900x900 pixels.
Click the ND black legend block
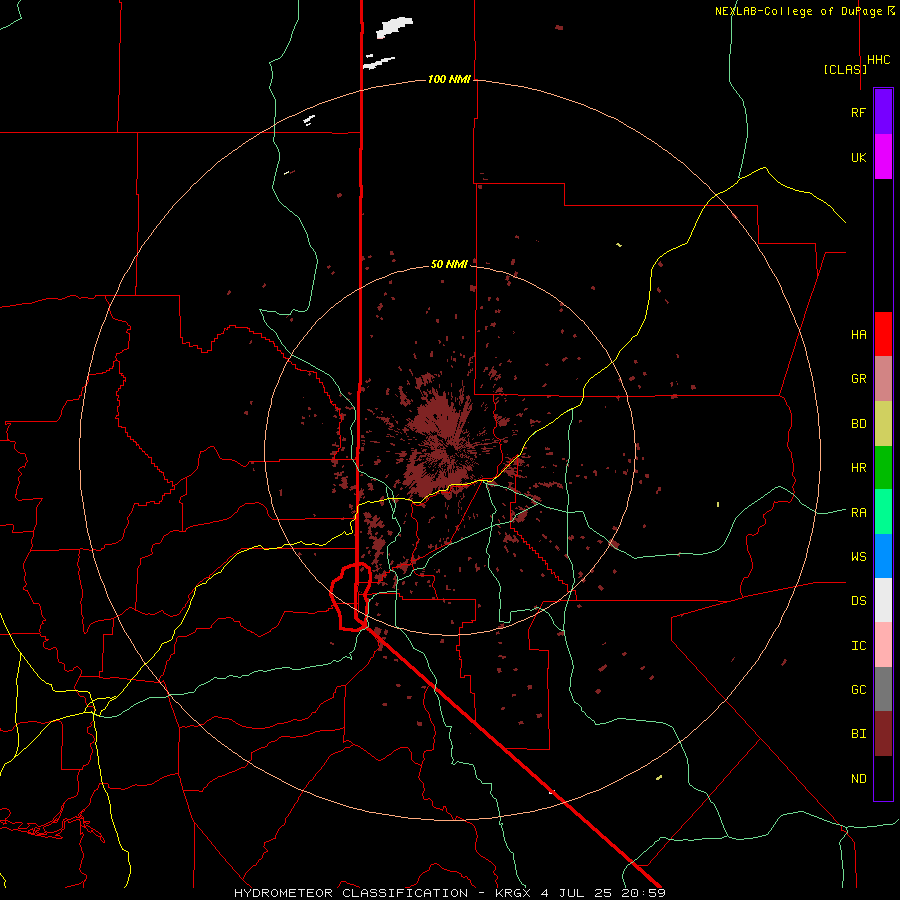883,778
